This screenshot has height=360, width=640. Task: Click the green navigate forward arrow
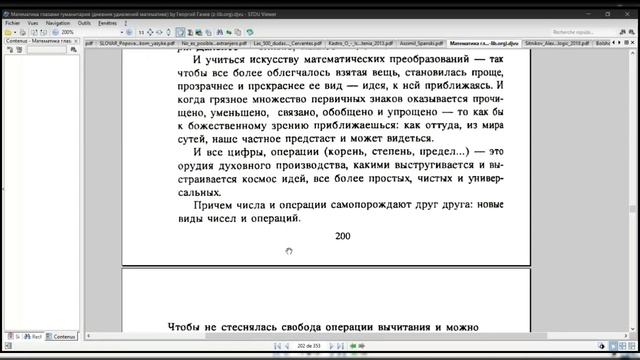click(362, 346)
